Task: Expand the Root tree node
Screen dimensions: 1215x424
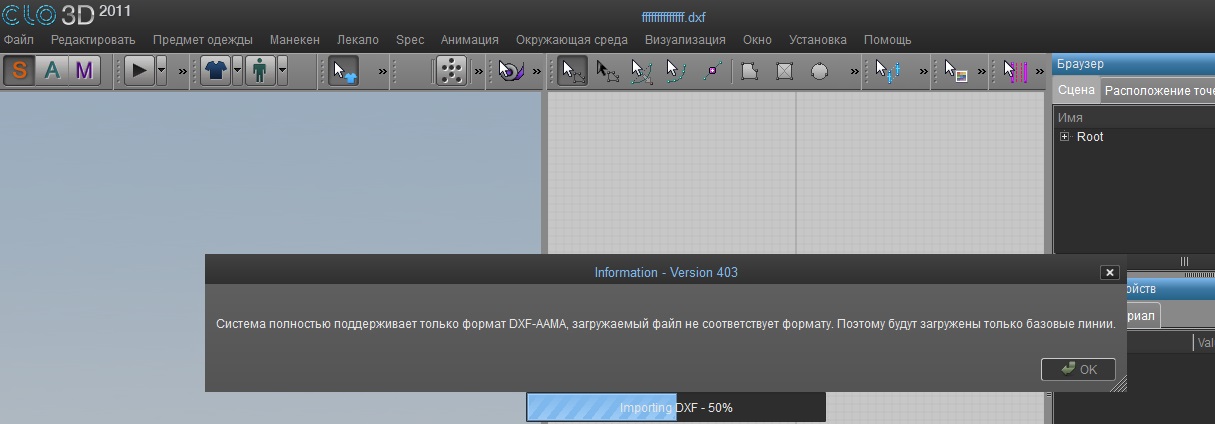Action: tap(1065, 137)
